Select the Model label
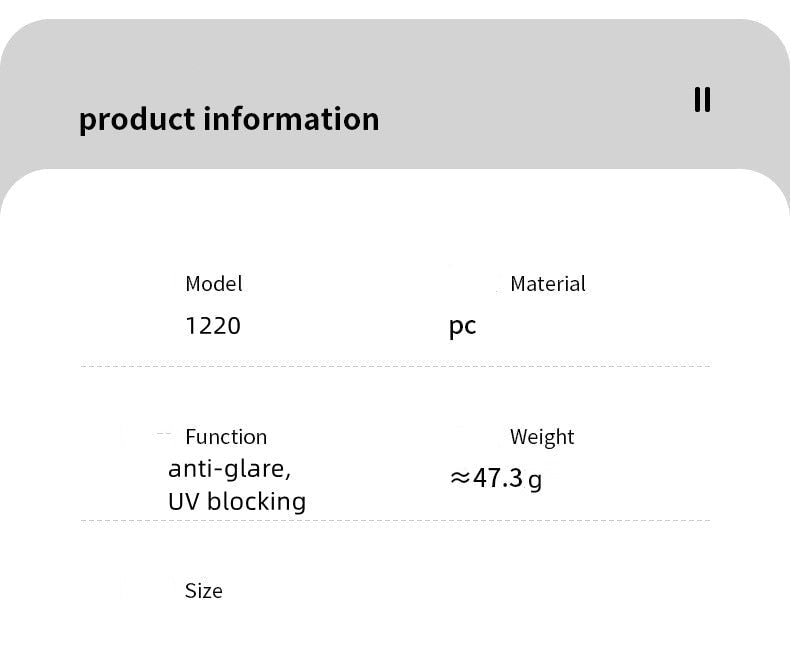The width and height of the screenshot is (790, 651). pos(214,284)
